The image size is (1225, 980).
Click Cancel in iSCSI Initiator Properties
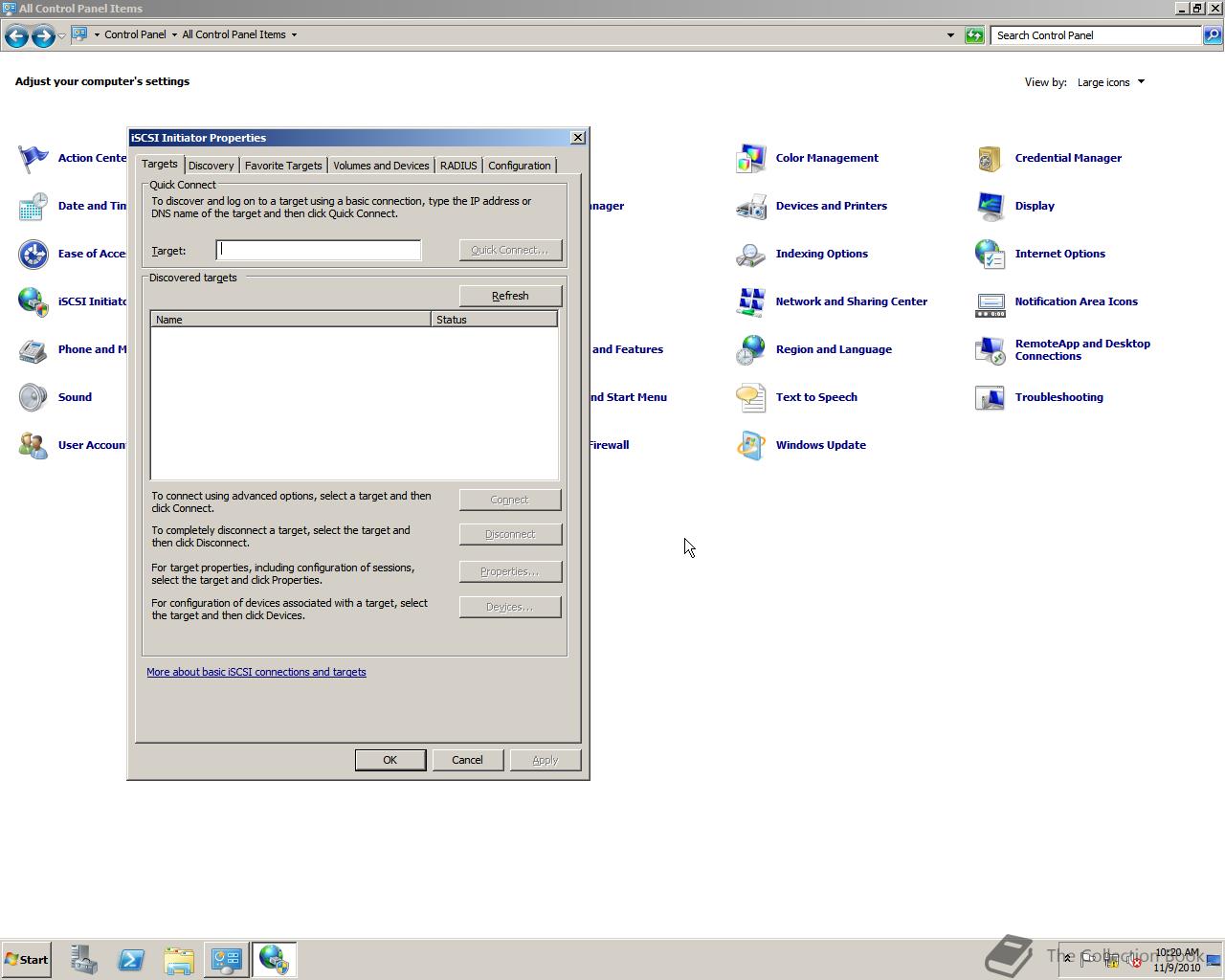click(x=467, y=760)
